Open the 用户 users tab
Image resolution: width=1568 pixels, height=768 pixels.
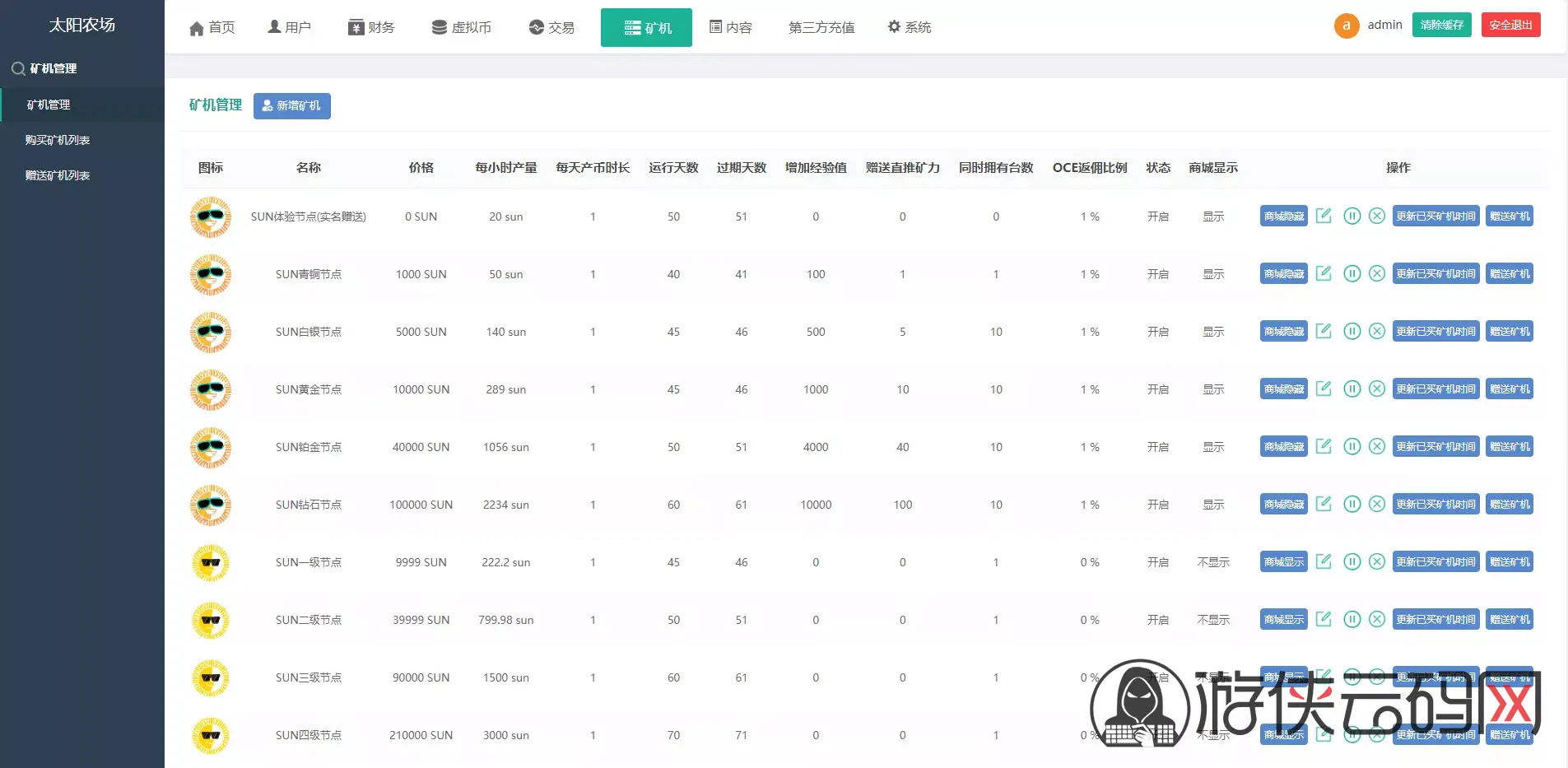click(x=289, y=28)
